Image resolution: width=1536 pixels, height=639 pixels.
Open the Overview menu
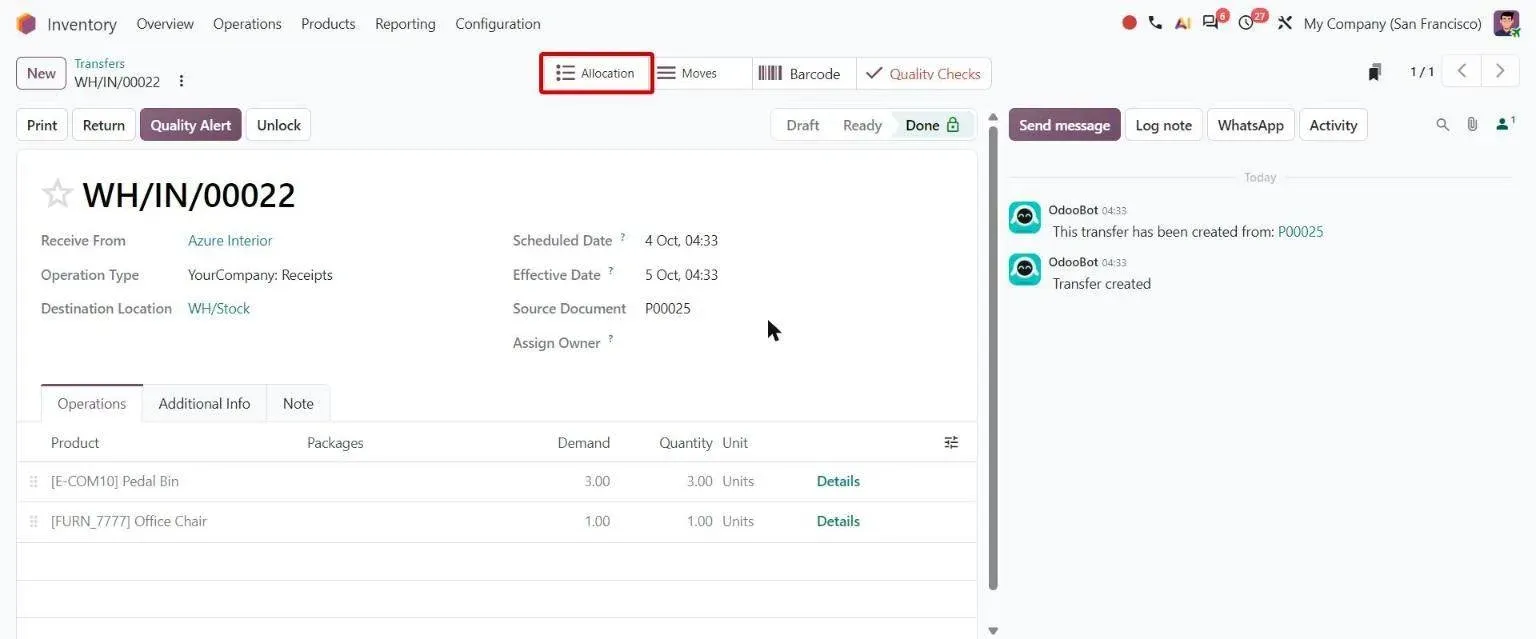pyautogui.click(x=165, y=23)
